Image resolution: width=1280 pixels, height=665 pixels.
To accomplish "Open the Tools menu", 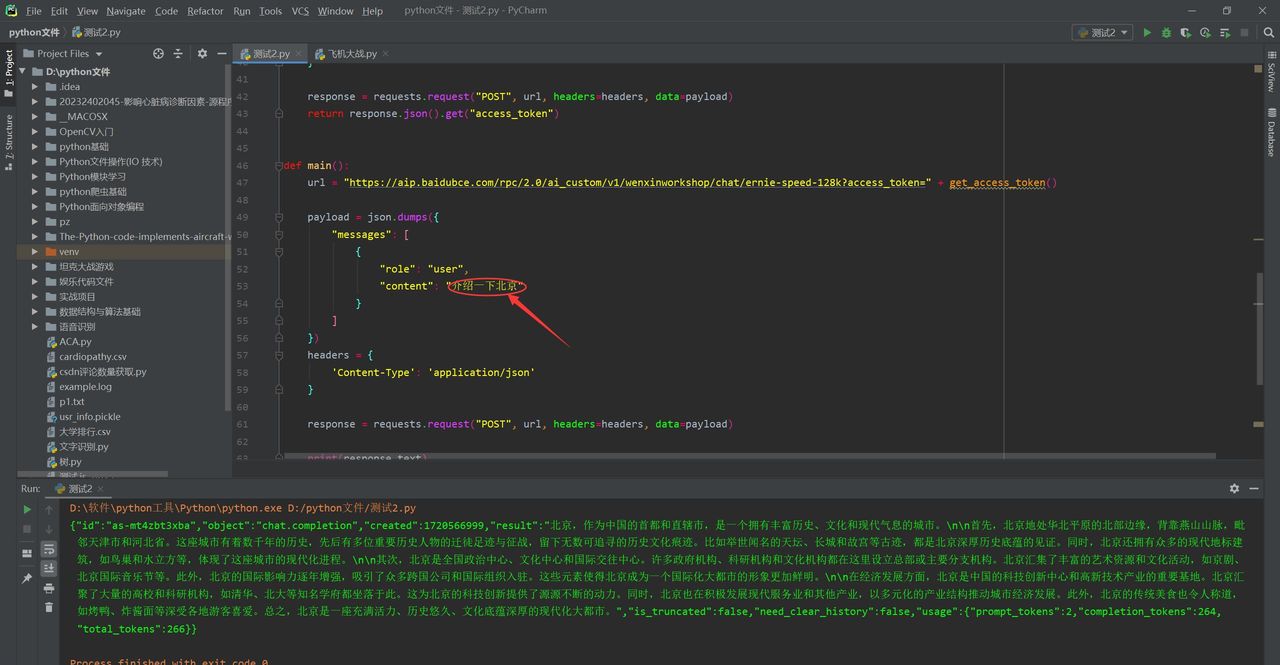I will pos(270,11).
